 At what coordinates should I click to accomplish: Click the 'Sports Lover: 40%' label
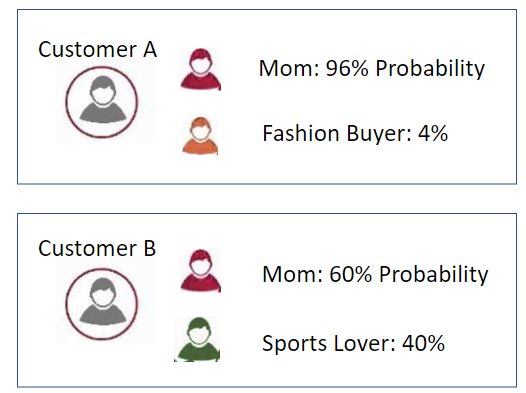(x=354, y=343)
